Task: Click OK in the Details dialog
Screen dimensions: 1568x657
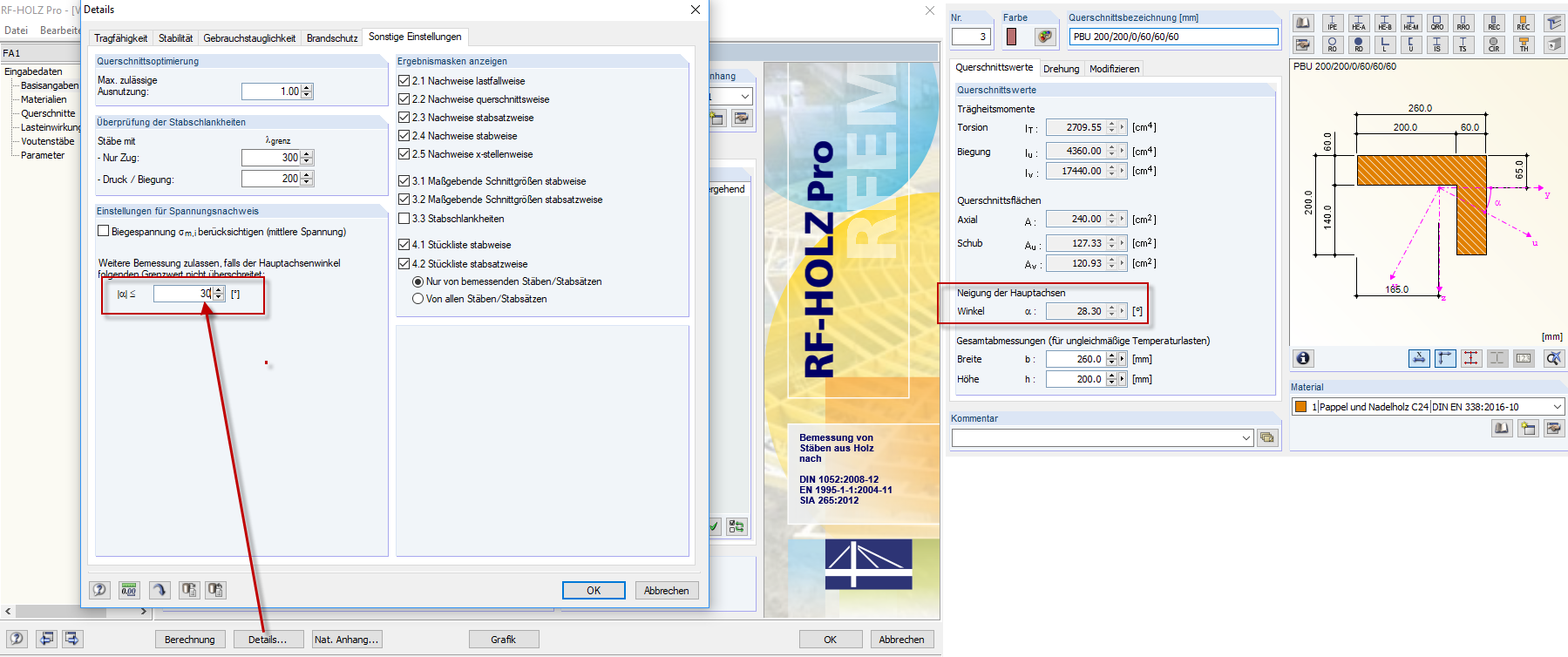Action: click(x=594, y=590)
